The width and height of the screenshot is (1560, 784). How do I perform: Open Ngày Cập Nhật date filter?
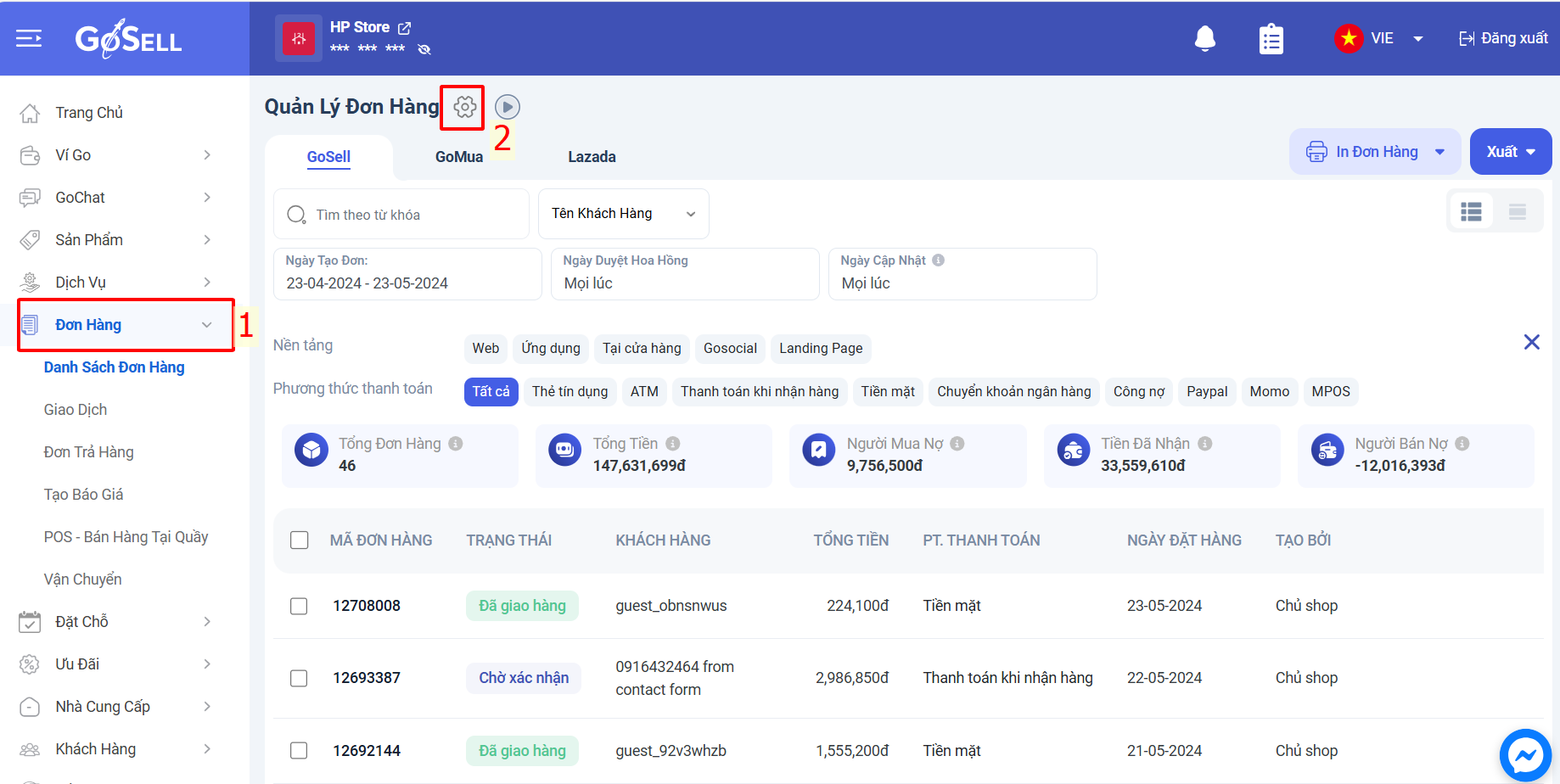pyautogui.click(x=962, y=274)
